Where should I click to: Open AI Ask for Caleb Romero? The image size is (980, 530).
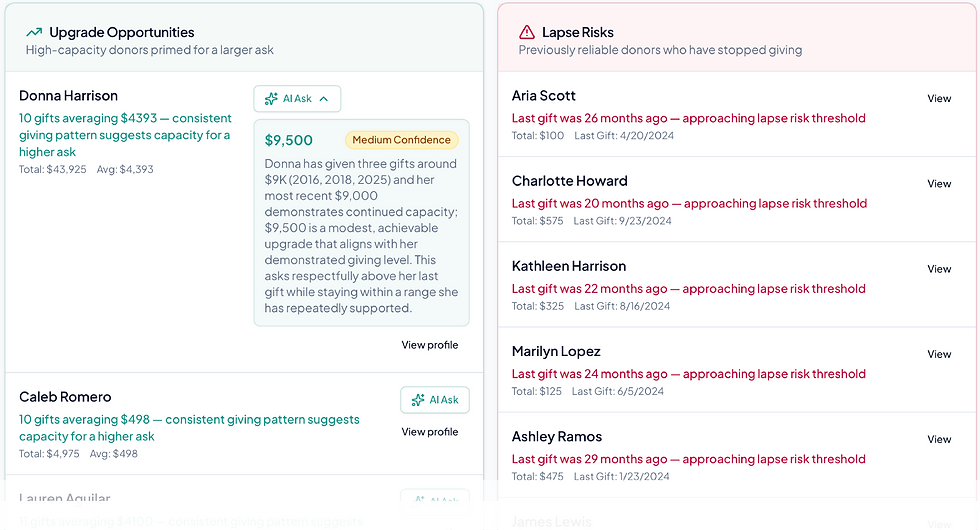coord(435,400)
